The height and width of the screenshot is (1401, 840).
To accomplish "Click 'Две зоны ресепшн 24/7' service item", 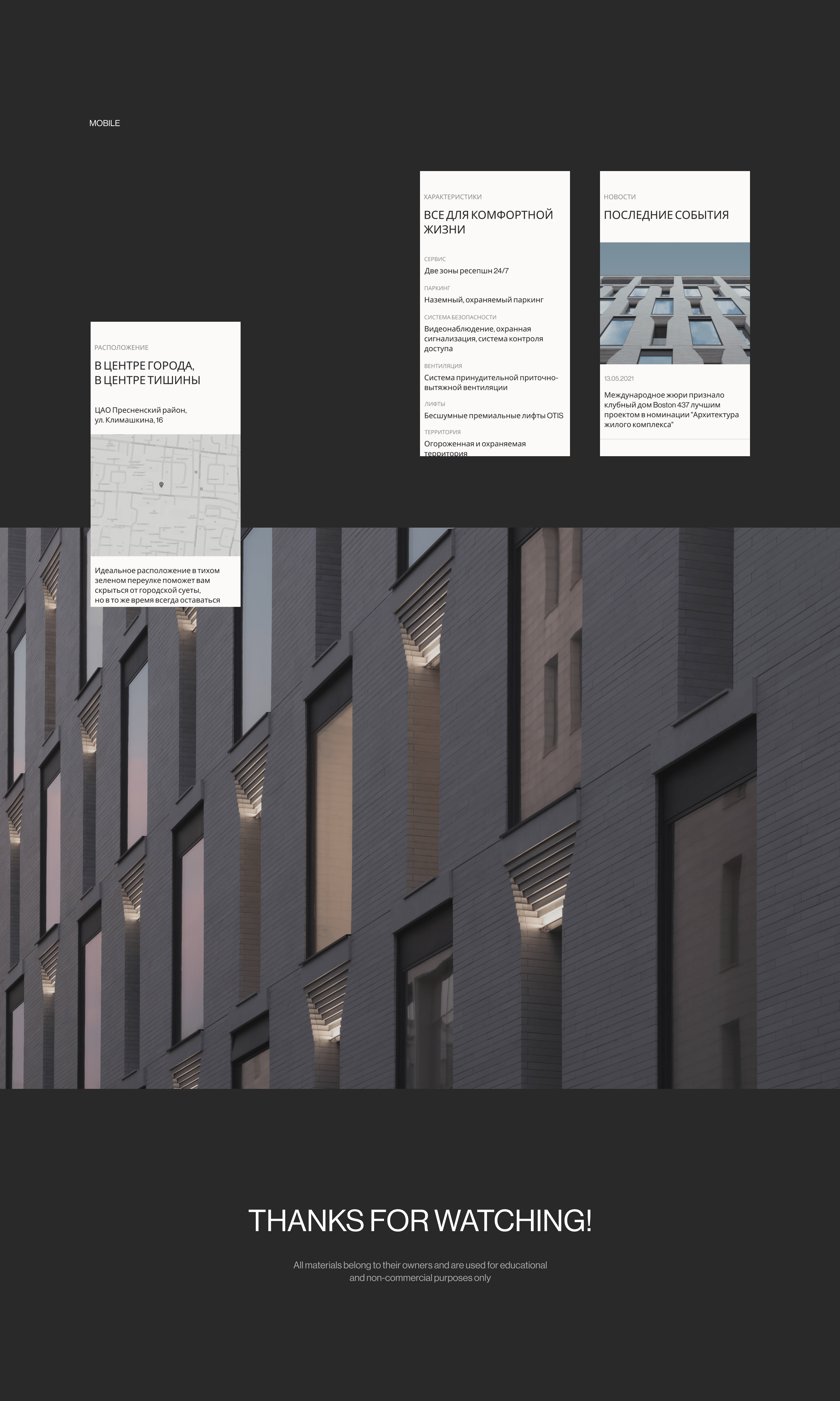I will [x=466, y=271].
